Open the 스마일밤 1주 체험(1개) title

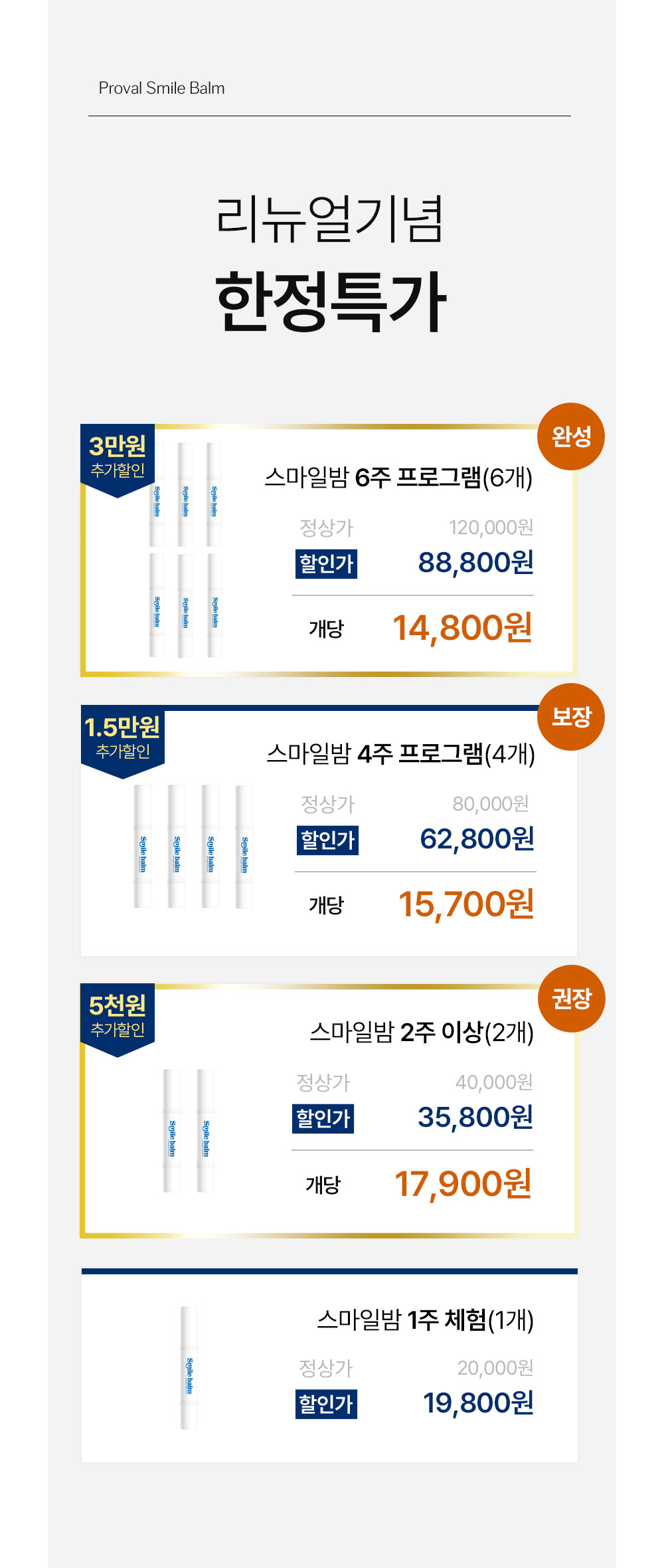pos(425,1320)
